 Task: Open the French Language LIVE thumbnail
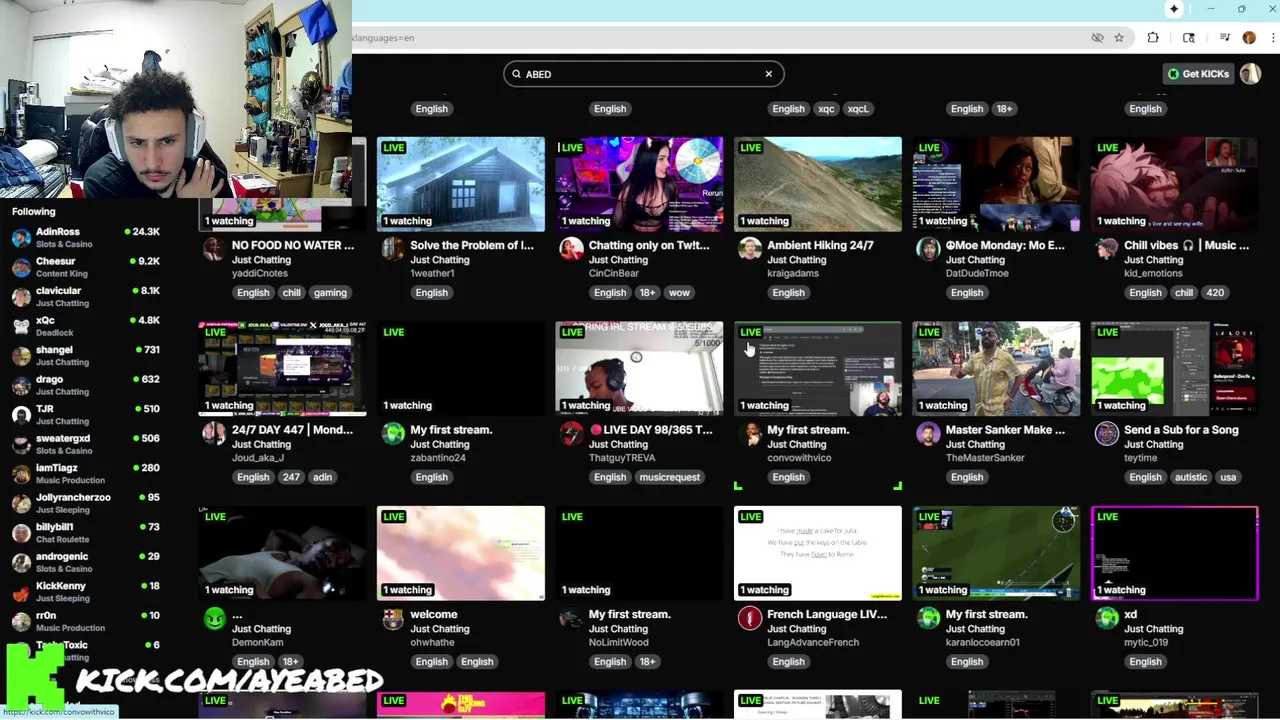point(818,553)
